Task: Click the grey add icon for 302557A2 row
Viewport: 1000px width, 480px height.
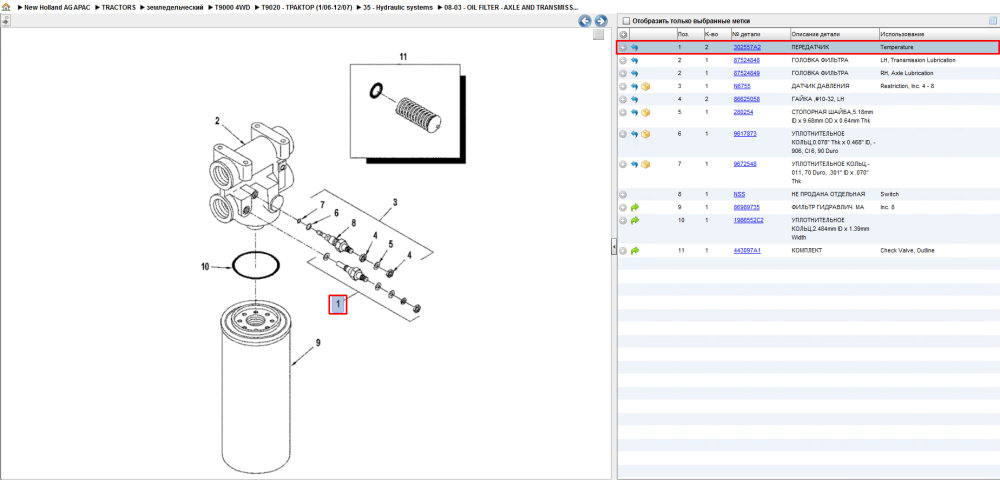Action: (x=623, y=47)
